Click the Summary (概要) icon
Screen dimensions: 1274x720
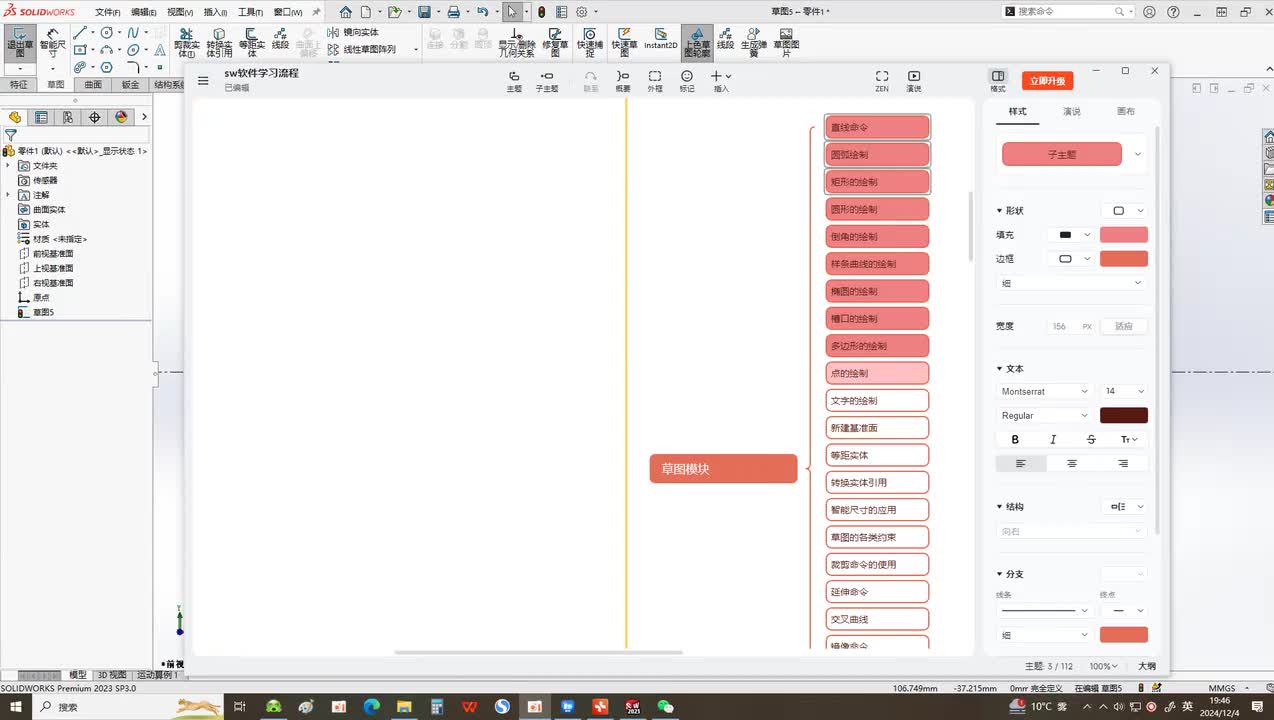click(x=623, y=81)
